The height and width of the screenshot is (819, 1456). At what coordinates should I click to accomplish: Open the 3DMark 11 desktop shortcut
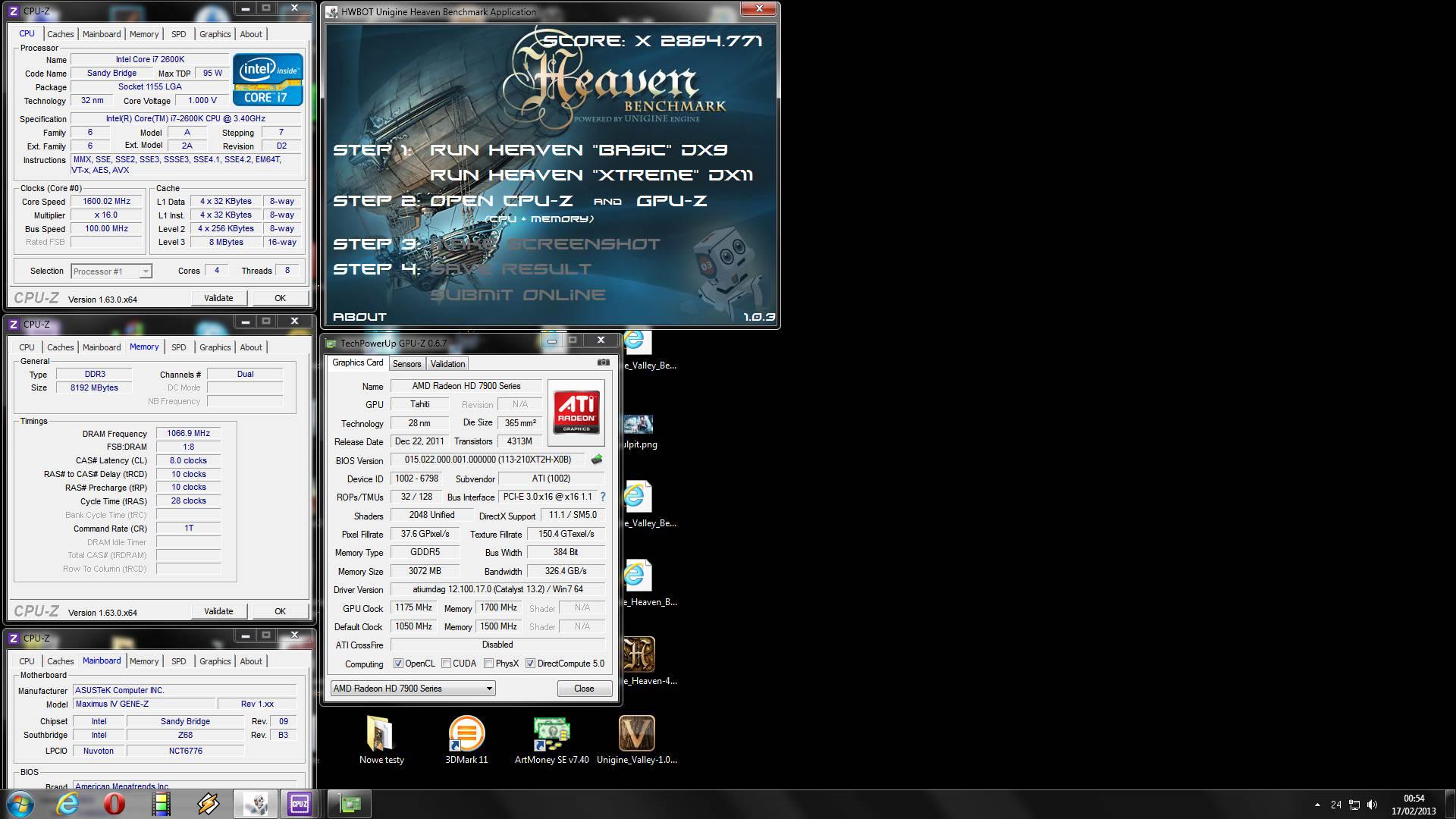click(466, 739)
